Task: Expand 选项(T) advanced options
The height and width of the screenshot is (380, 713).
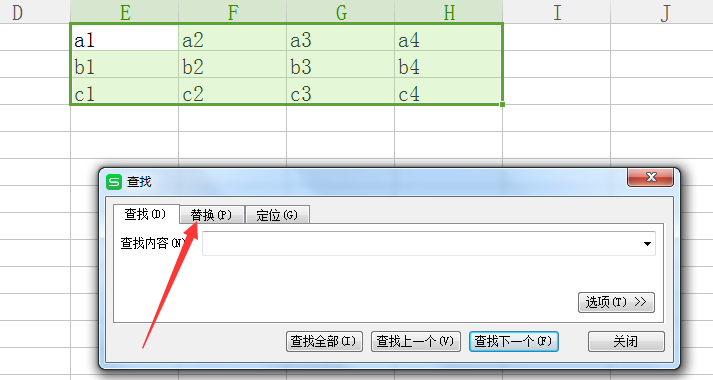Action: click(x=616, y=302)
